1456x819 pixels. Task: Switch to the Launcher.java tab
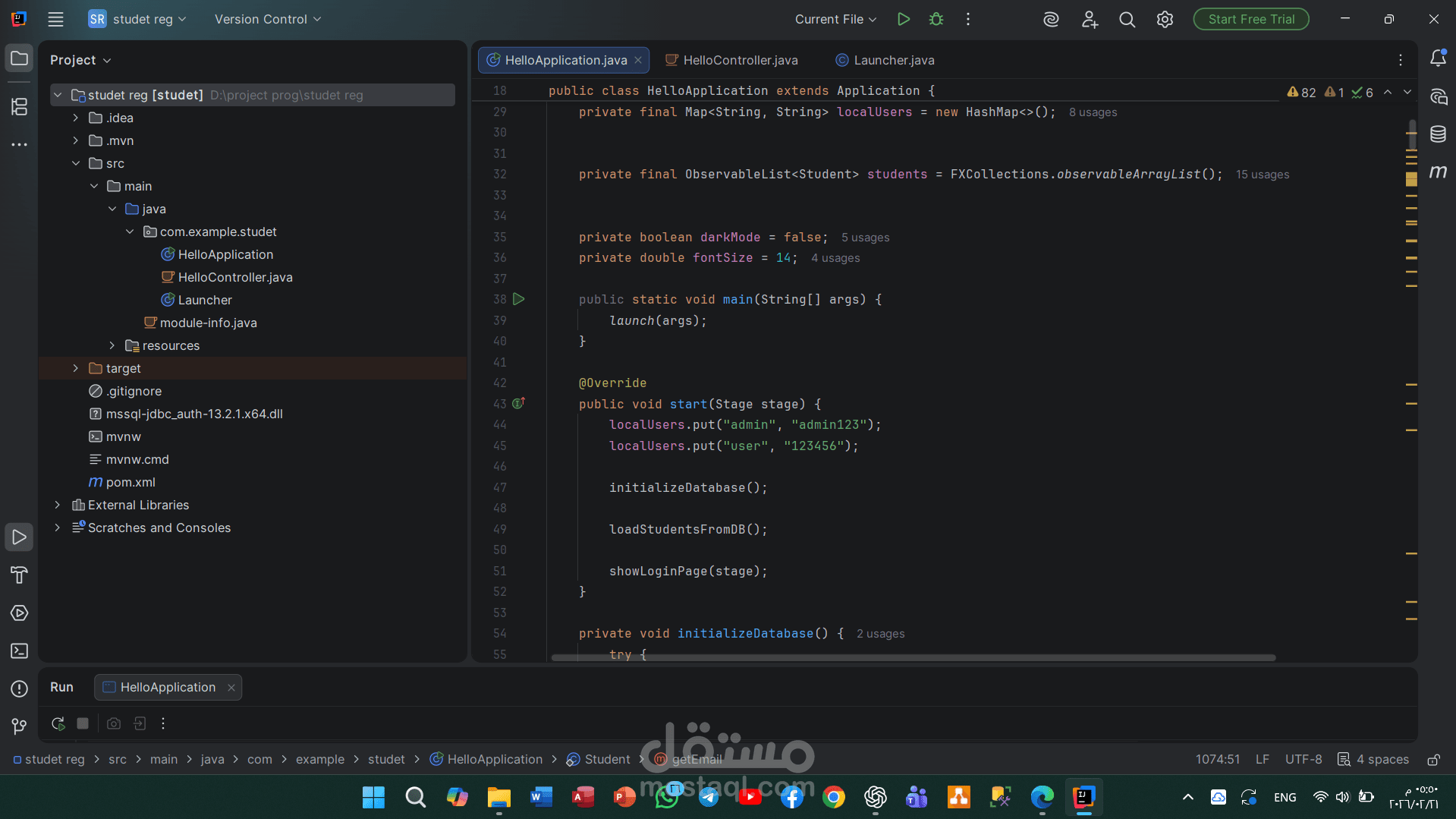885,60
